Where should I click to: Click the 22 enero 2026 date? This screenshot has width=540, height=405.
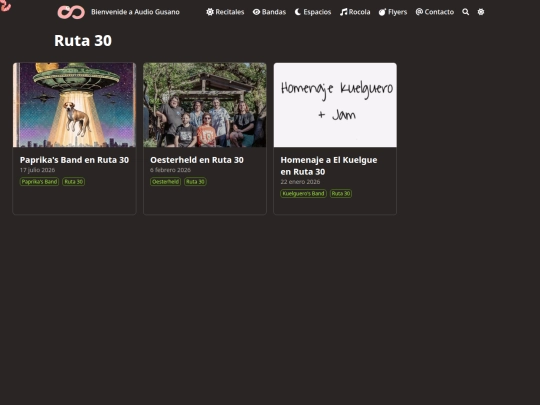300,182
